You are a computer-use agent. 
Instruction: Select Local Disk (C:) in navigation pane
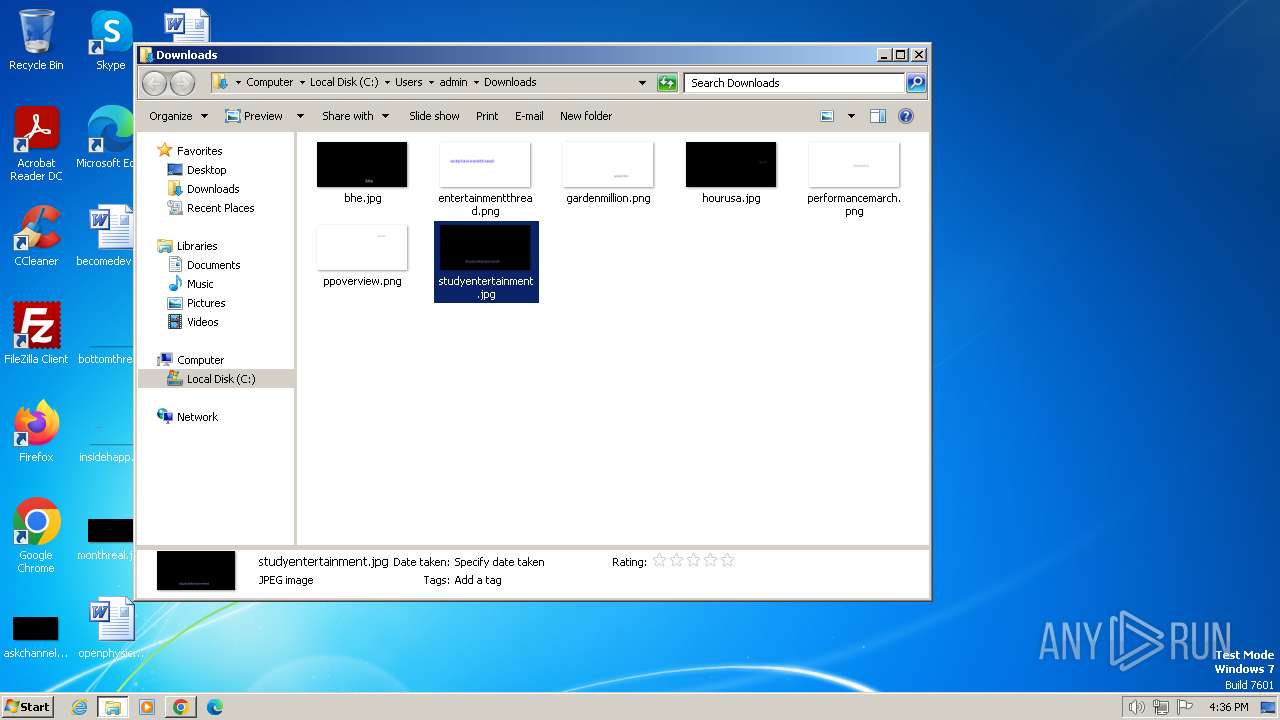pos(220,379)
